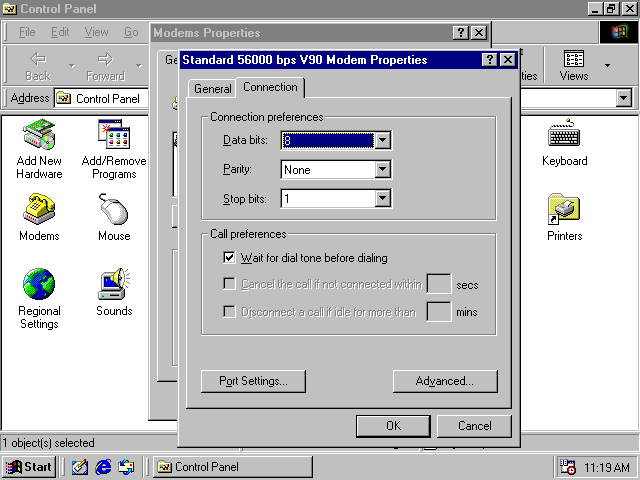Image resolution: width=640 pixels, height=480 pixels.
Task: Open the Views toolbar button
Action: (573, 65)
